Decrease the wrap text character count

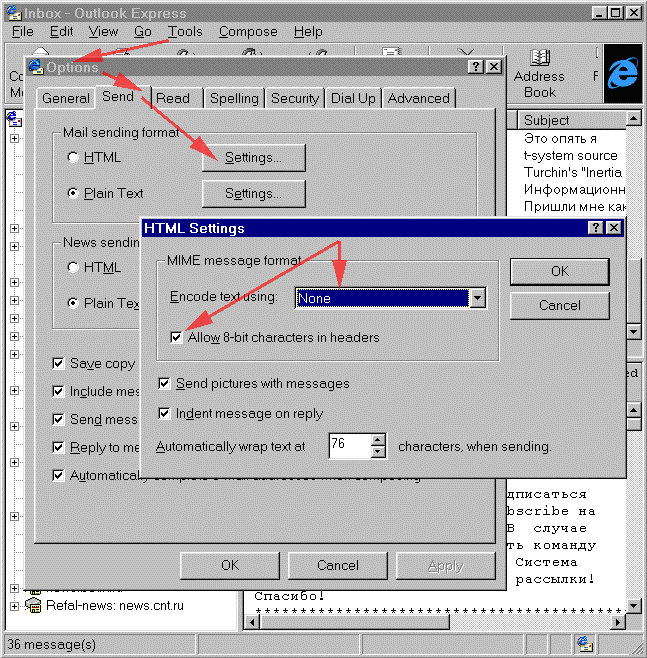pos(378,452)
